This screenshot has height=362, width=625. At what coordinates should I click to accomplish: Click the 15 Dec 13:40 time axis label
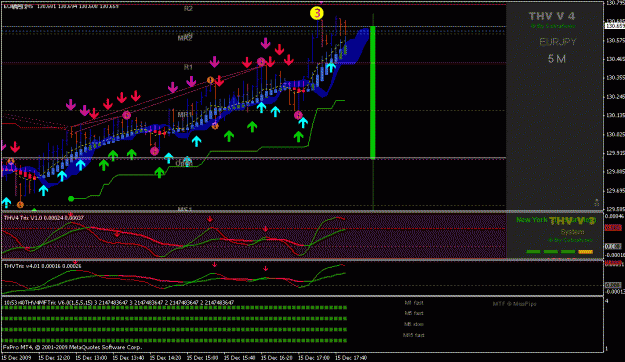(x=128, y=358)
